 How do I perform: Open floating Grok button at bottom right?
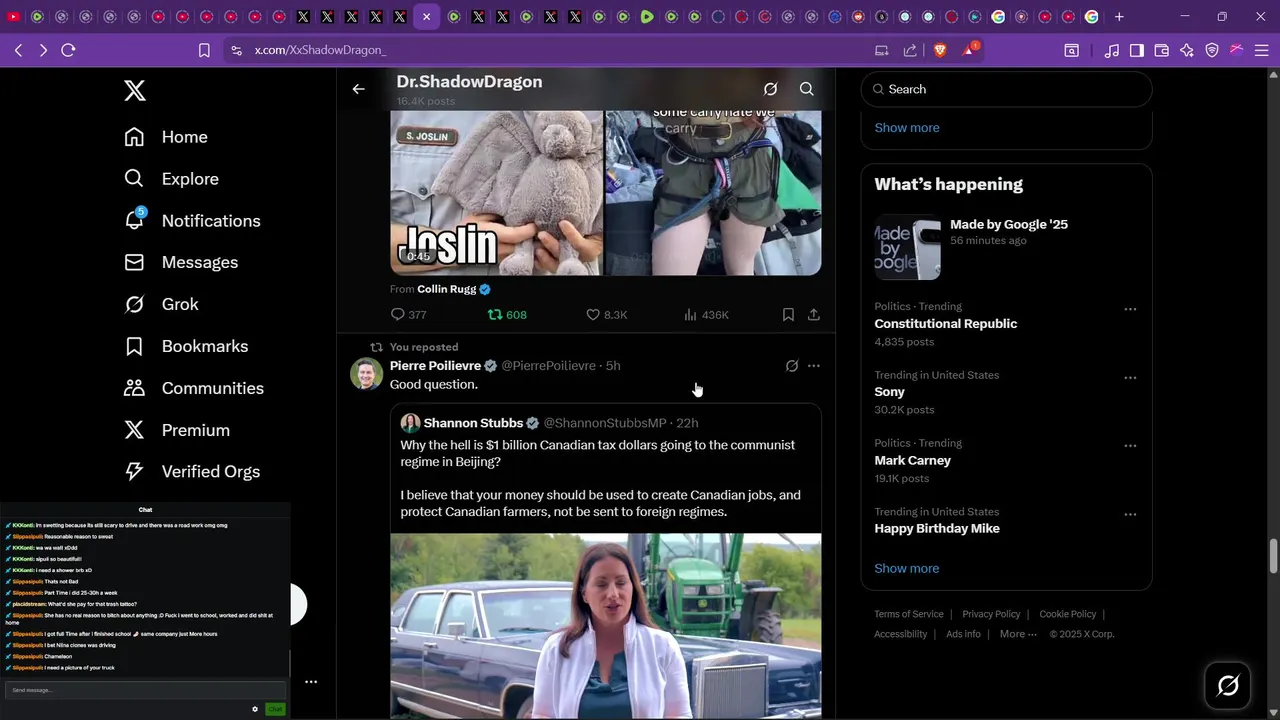point(1228,685)
